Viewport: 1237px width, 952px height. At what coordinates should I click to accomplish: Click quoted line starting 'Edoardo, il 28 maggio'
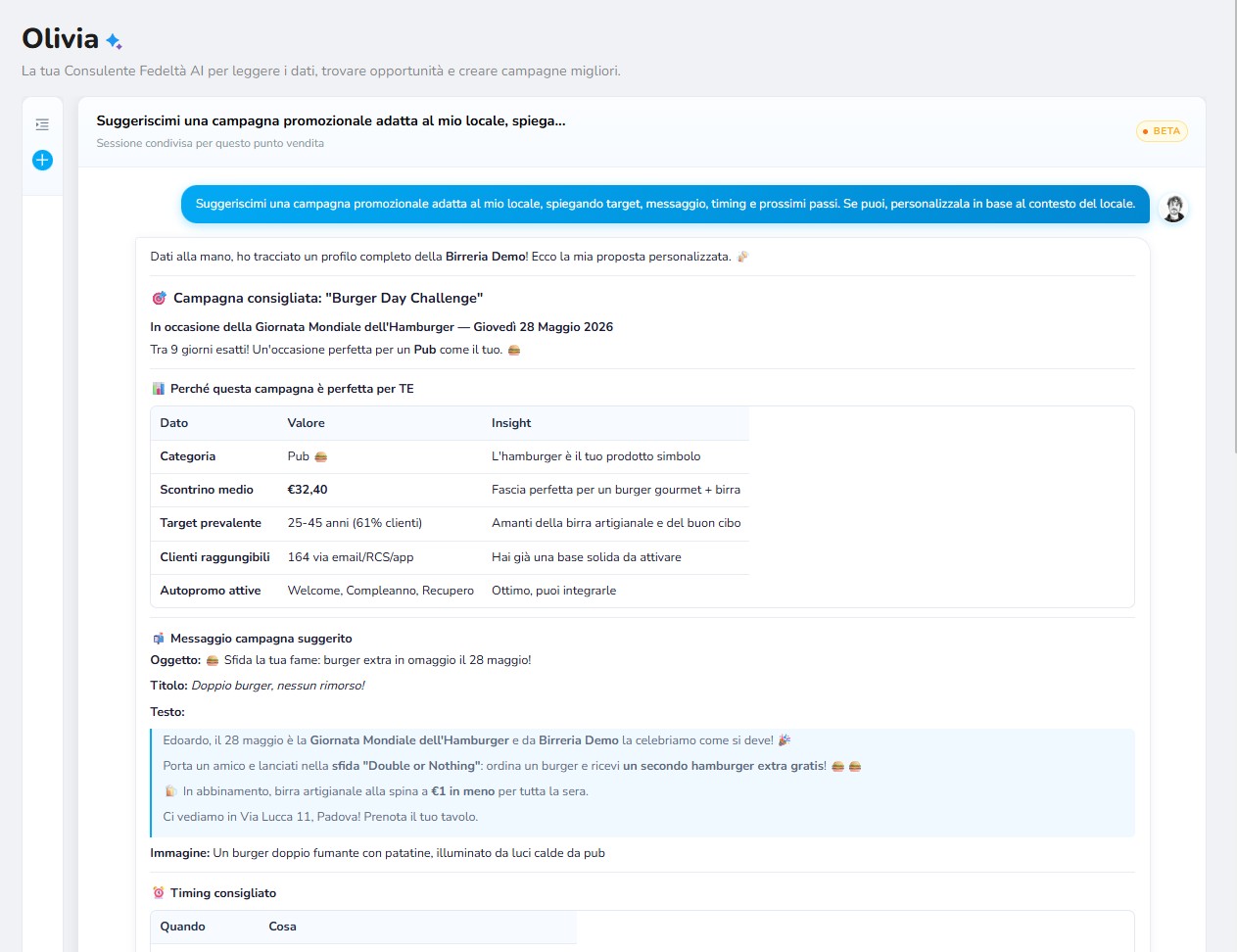tap(476, 740)
